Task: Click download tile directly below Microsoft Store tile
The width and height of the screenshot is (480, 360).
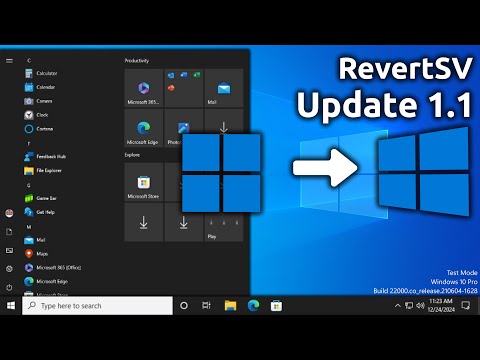Action: tap(144, 222)
